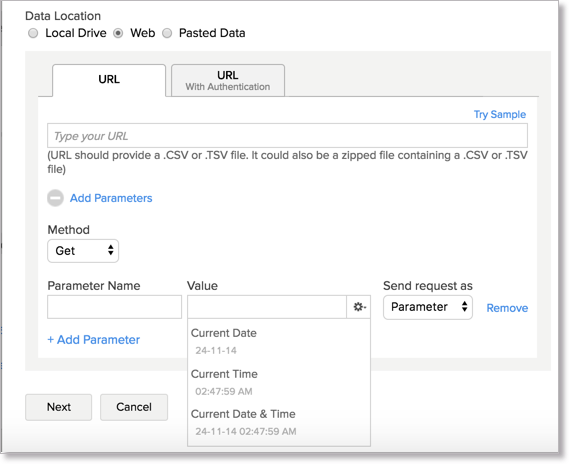Click the Cancel button
The width and height of the screenshot is (569, 464).
pyautogui.click(x=134, y=407)
